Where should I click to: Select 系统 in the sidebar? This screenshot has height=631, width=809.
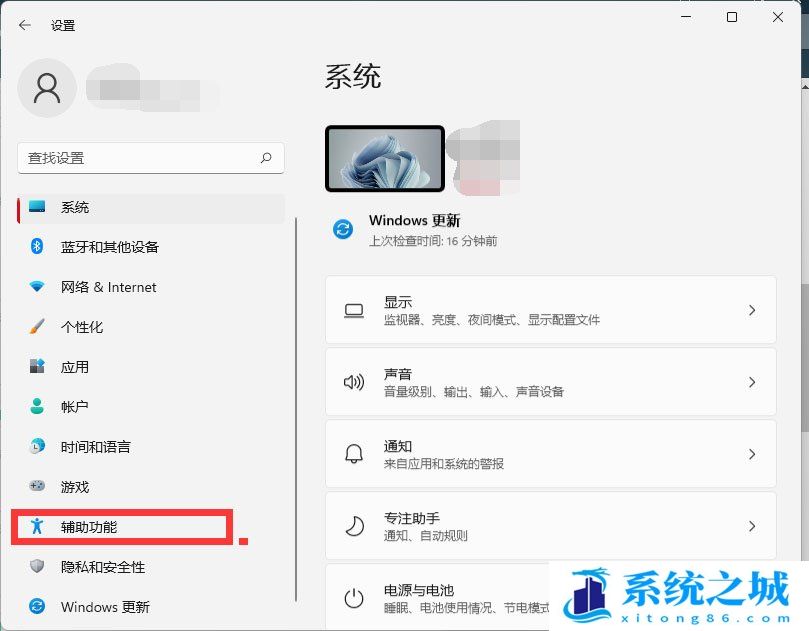75,207
